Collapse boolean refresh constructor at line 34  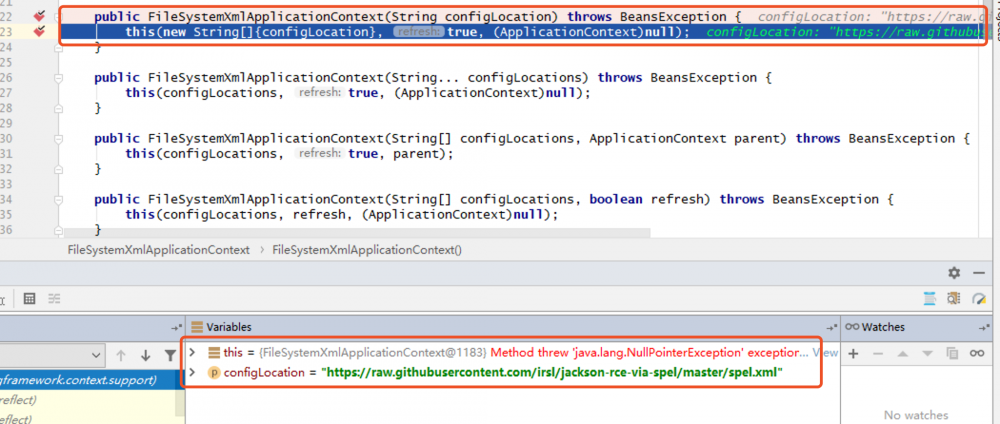pyautogui.click(x=59, y=199)
